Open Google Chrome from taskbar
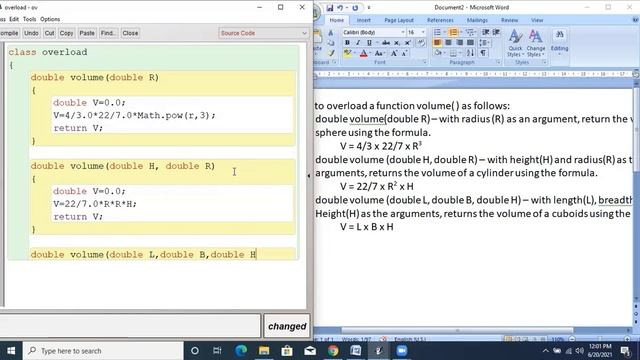Screen dimensions: 640x360 [x=333, y=351]
